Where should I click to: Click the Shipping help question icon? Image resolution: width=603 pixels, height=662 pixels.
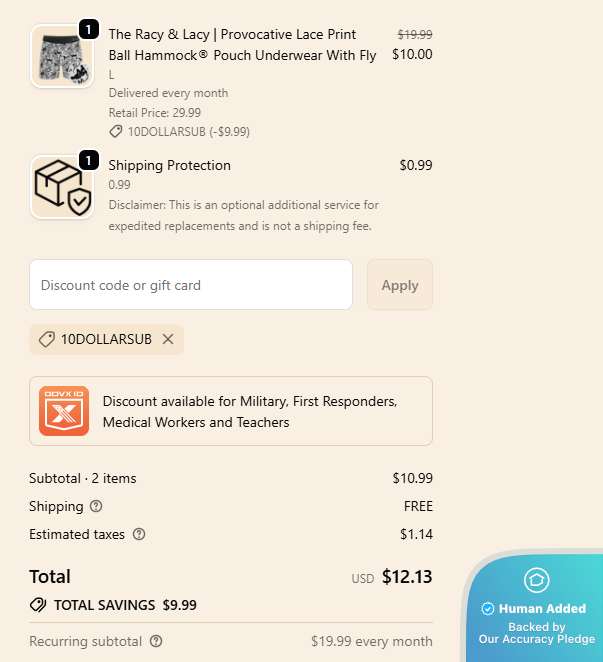(x=96, y=506)
